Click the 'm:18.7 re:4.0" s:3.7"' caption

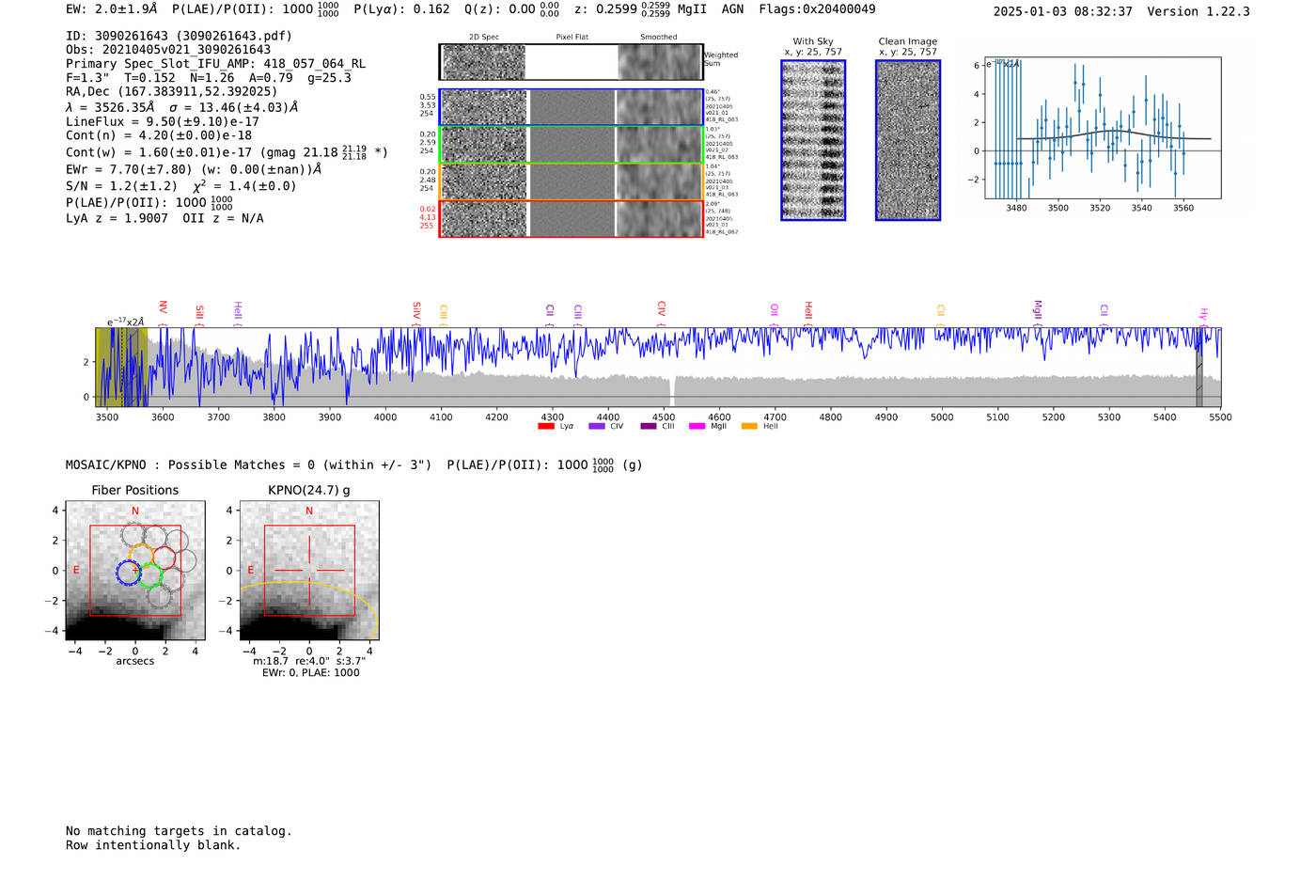tap(309, 661)
